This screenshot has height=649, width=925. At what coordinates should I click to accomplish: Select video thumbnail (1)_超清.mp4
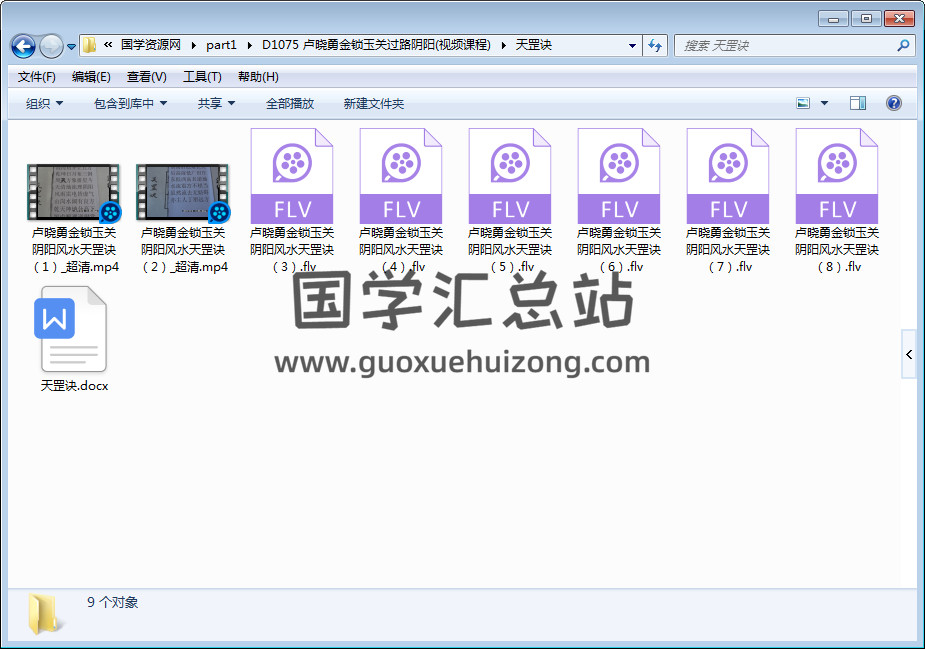point(74,194)
